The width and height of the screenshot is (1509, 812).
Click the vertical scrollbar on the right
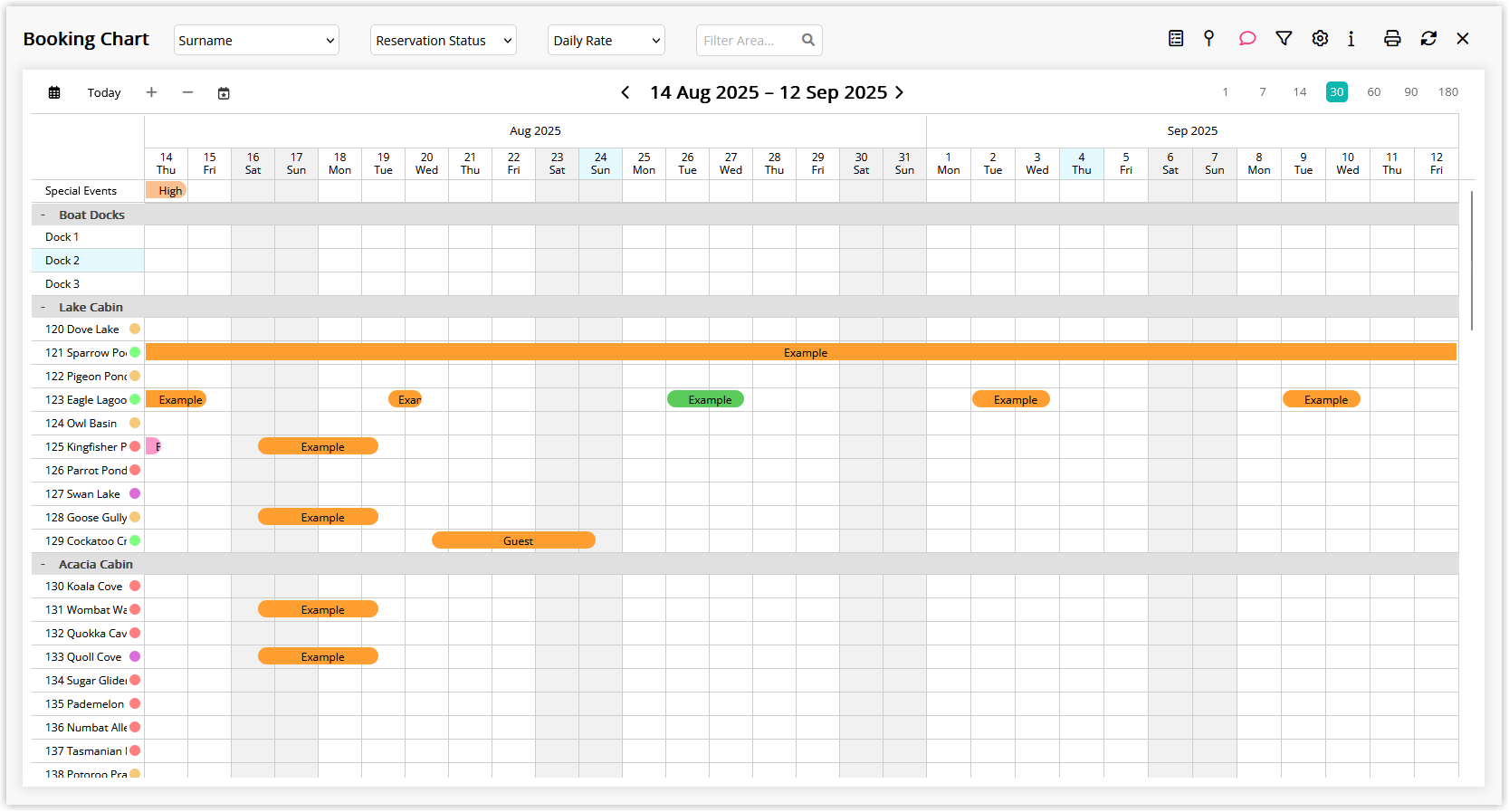[1472, 261]
